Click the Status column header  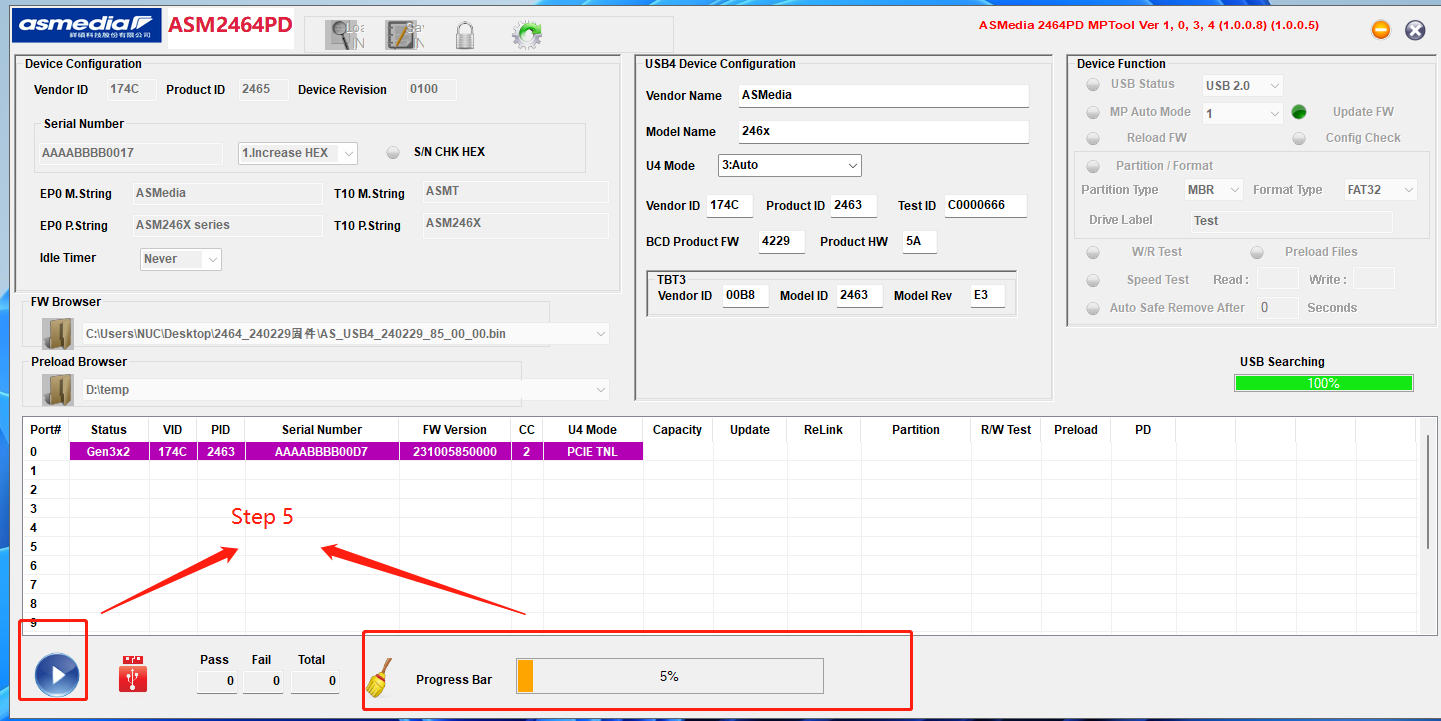[x=109, y=430]
